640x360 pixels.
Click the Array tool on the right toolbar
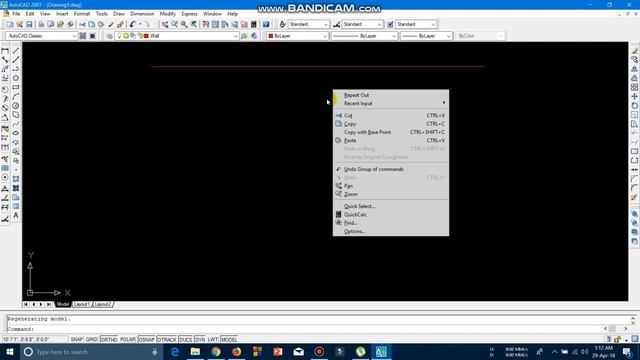point(634,87)
